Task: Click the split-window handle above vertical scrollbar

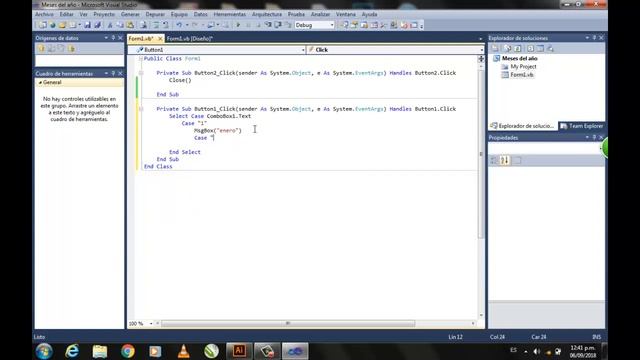Action: (481, 59)
